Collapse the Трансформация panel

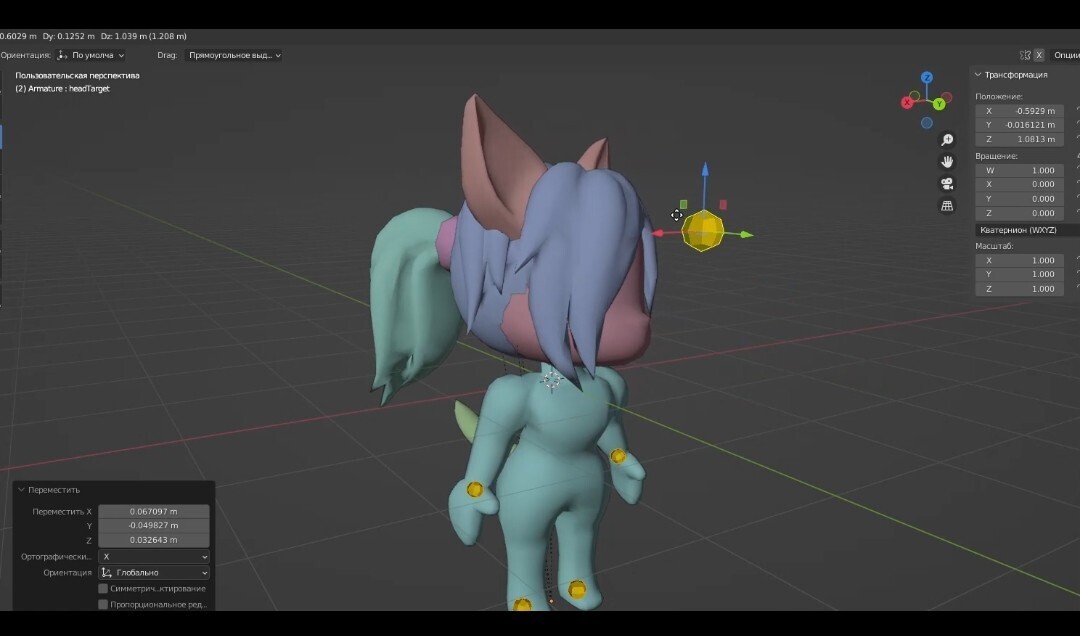point(978,74)
